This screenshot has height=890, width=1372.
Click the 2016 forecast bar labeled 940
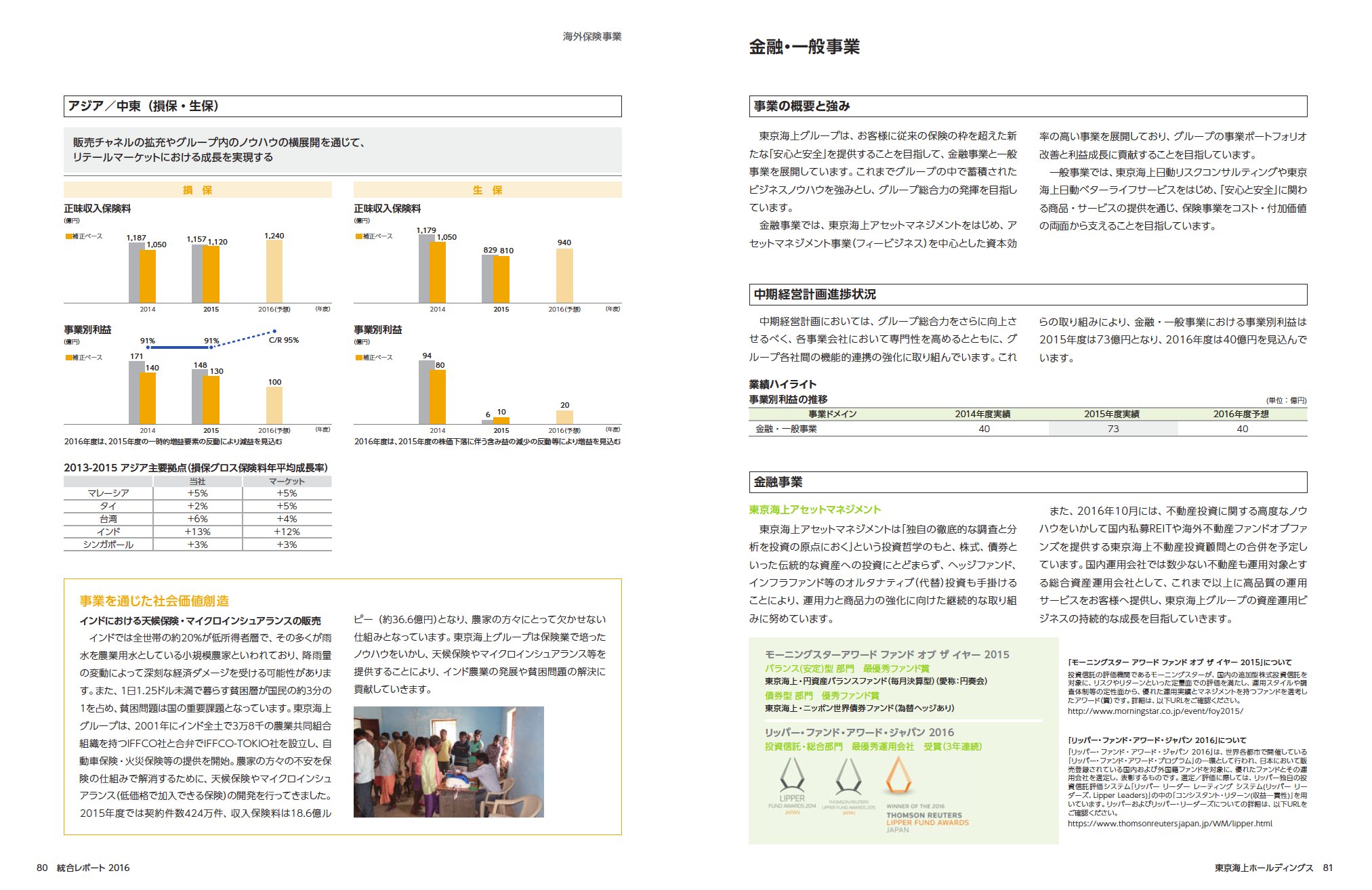(564, 276)
